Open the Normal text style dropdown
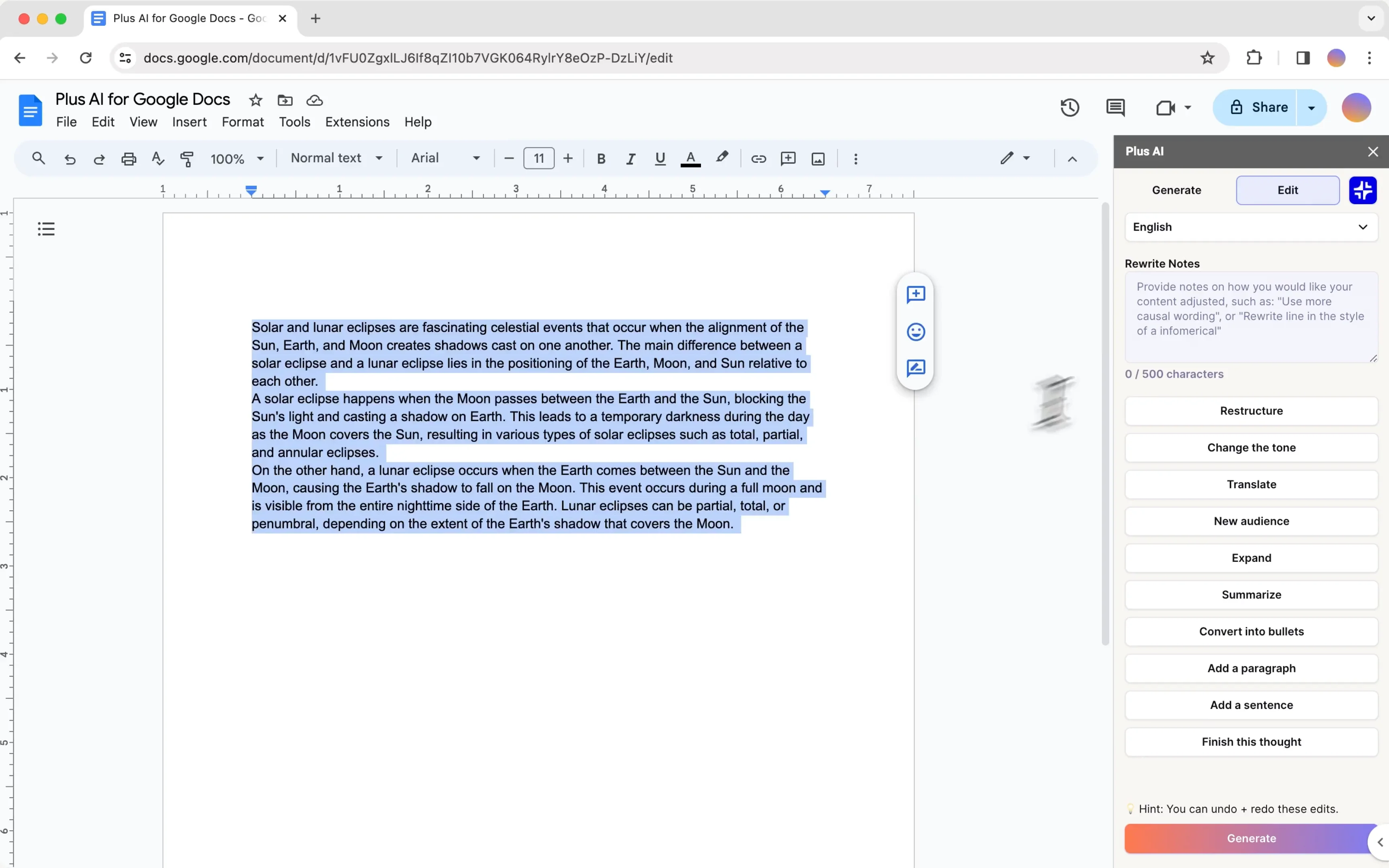This screenshot has width=1389, height=868. (x=336, y=158)
